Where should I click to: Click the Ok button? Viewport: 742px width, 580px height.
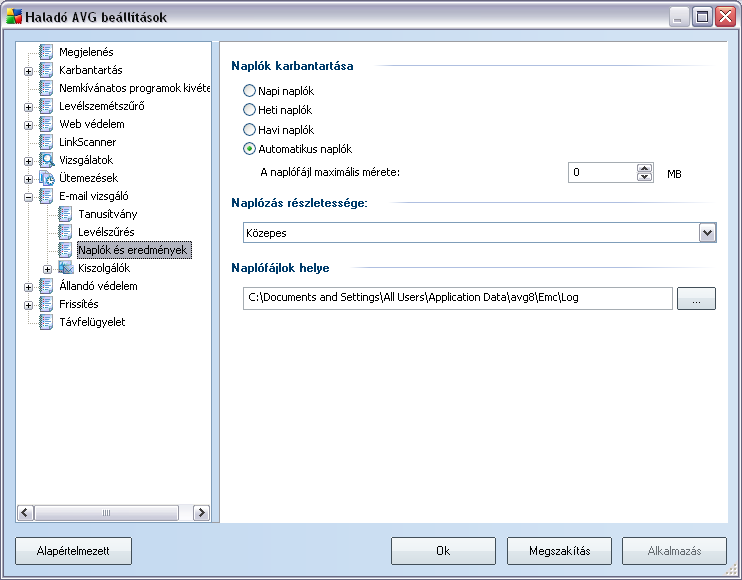point(443,551)
